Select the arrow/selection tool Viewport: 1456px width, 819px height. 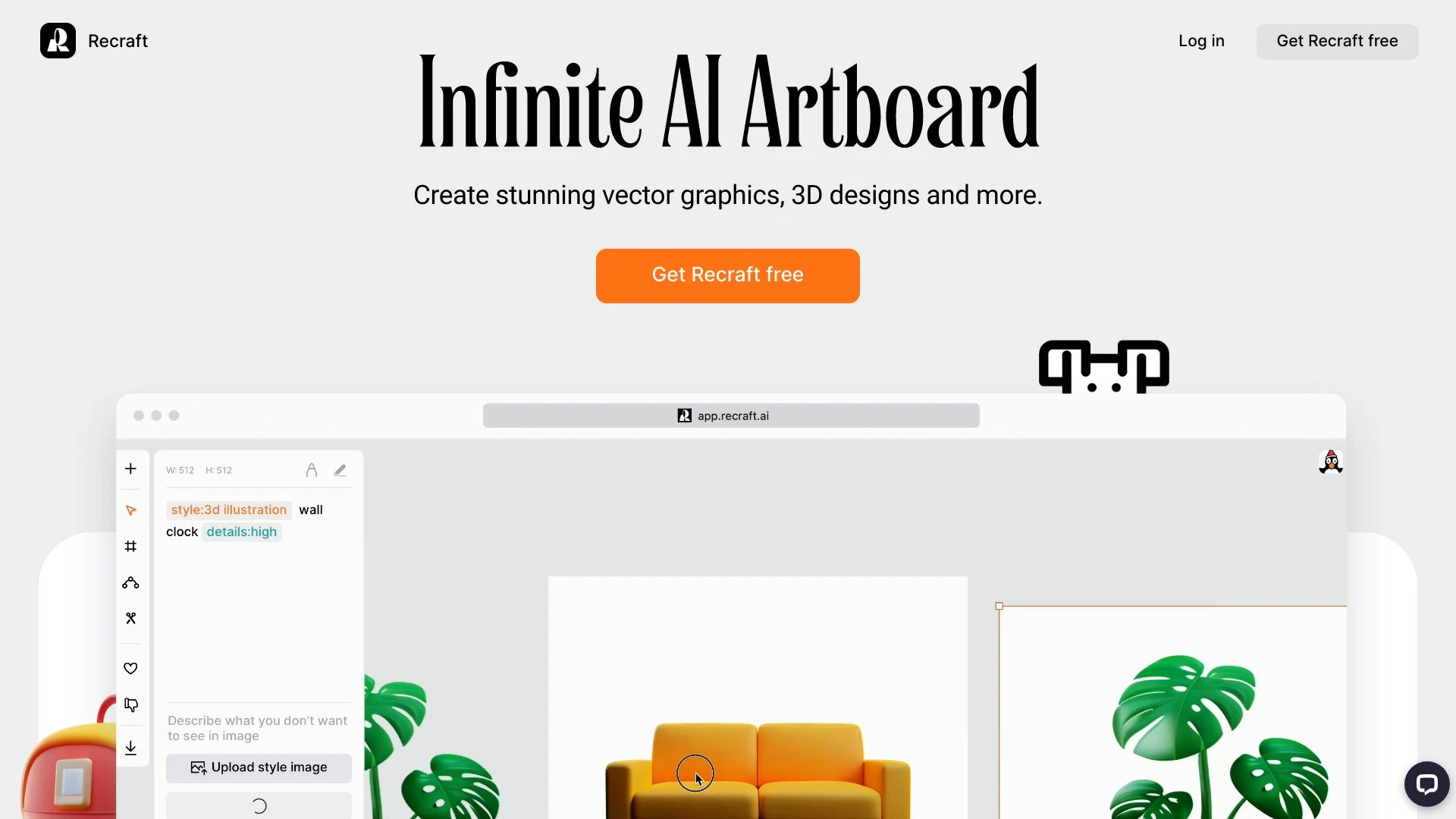point(131,510)
